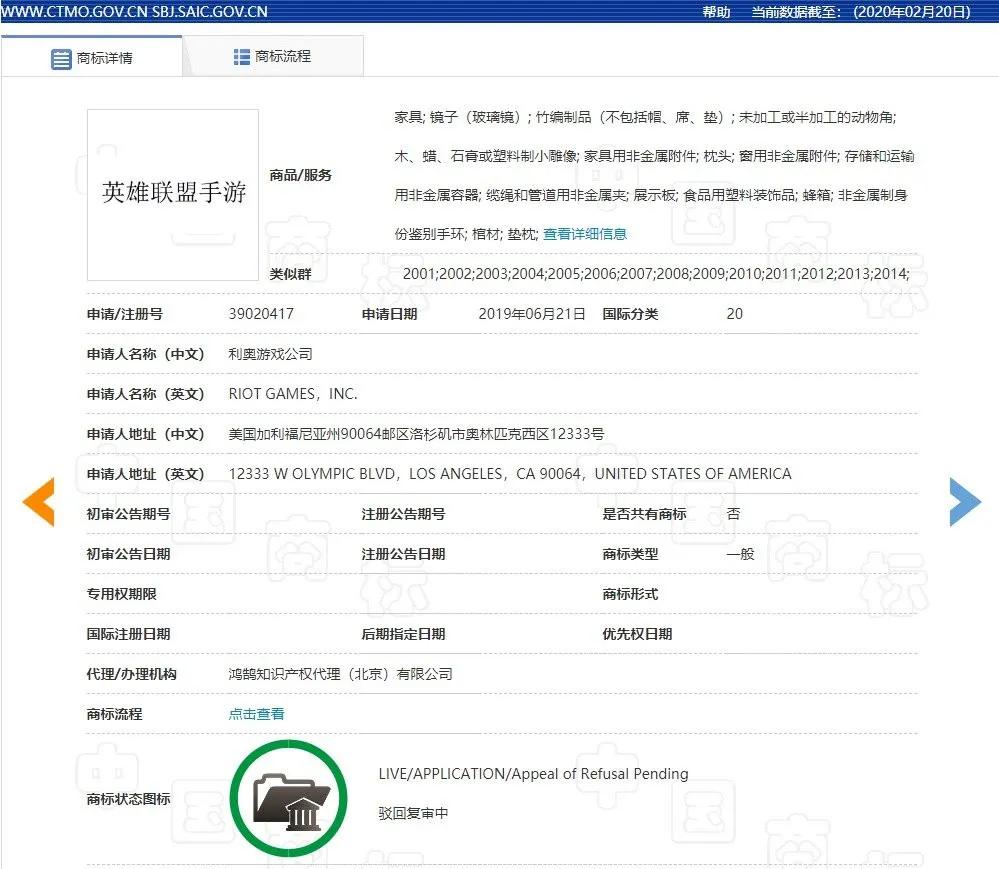The width and height of the screenshot is (999, 869).
Task: Click the document icon on 商标详情 tab
Action: 61,57
